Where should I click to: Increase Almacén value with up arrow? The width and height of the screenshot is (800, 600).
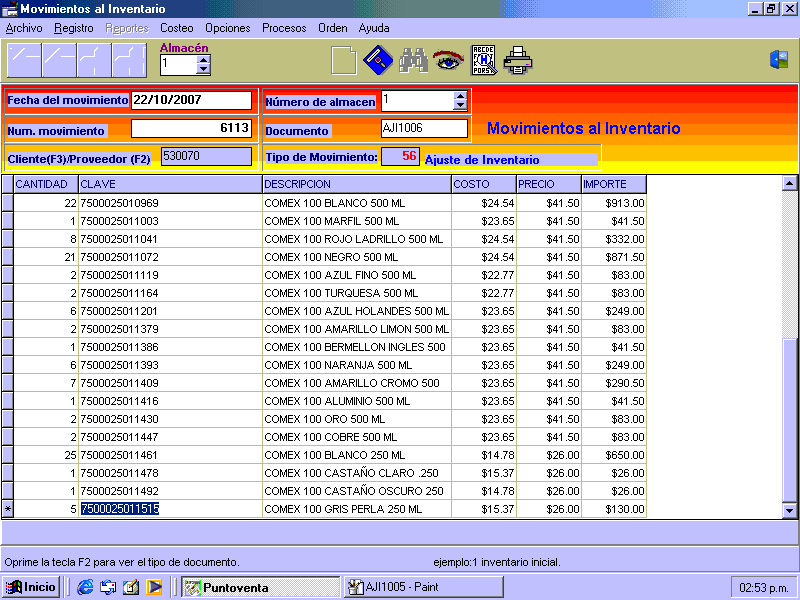coord(204,59)
